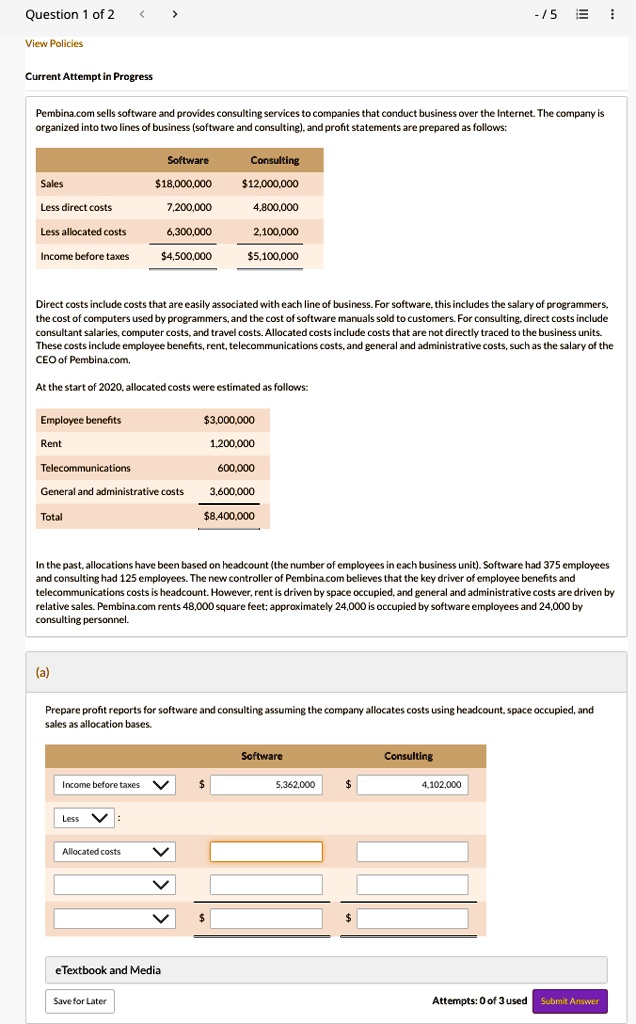
Task: Click the Software total input at bottom
Action: [266, 918]
